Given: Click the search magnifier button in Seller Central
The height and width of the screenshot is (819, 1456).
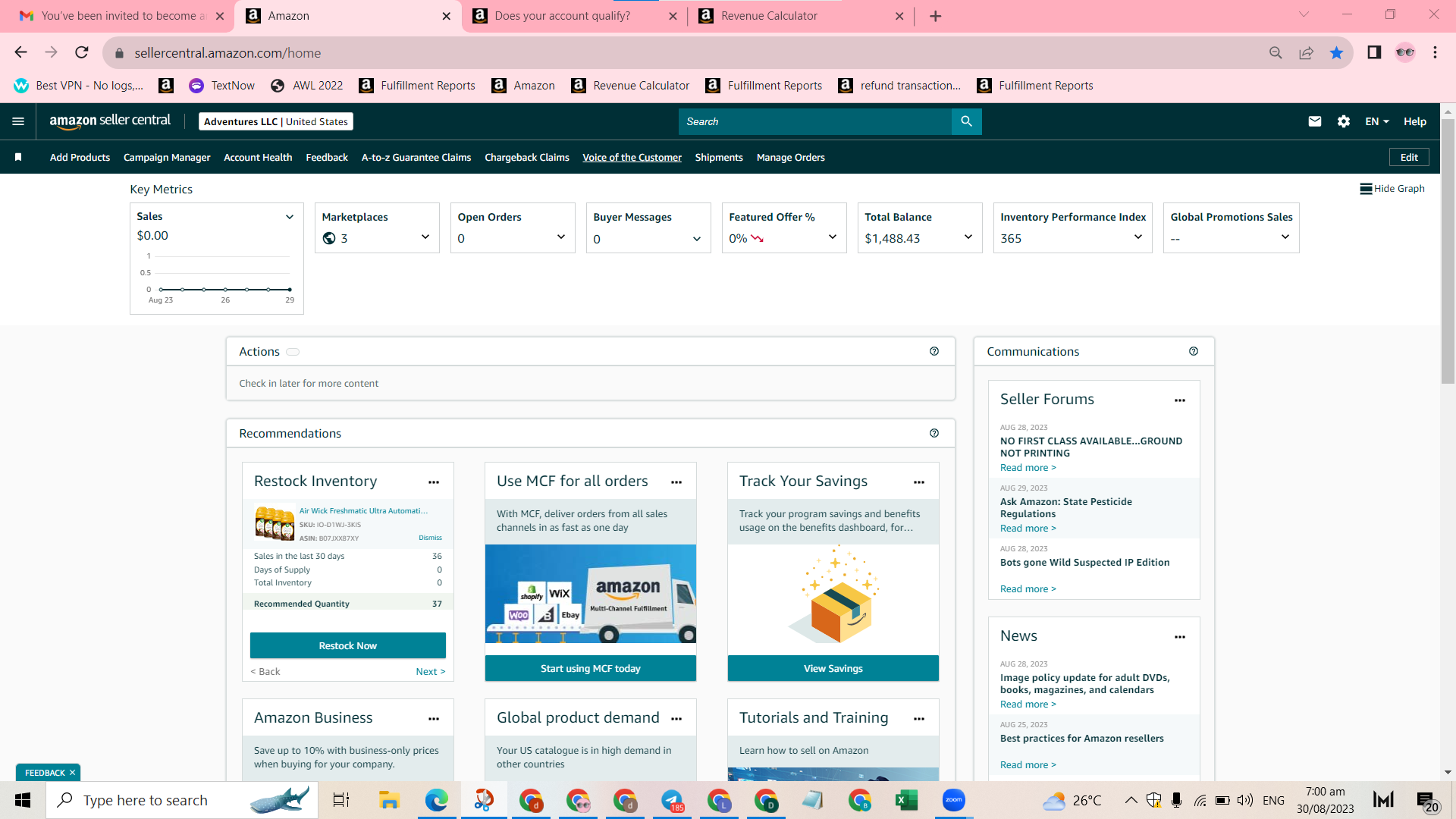Looking at the screenshot, I should click(966, 121).
